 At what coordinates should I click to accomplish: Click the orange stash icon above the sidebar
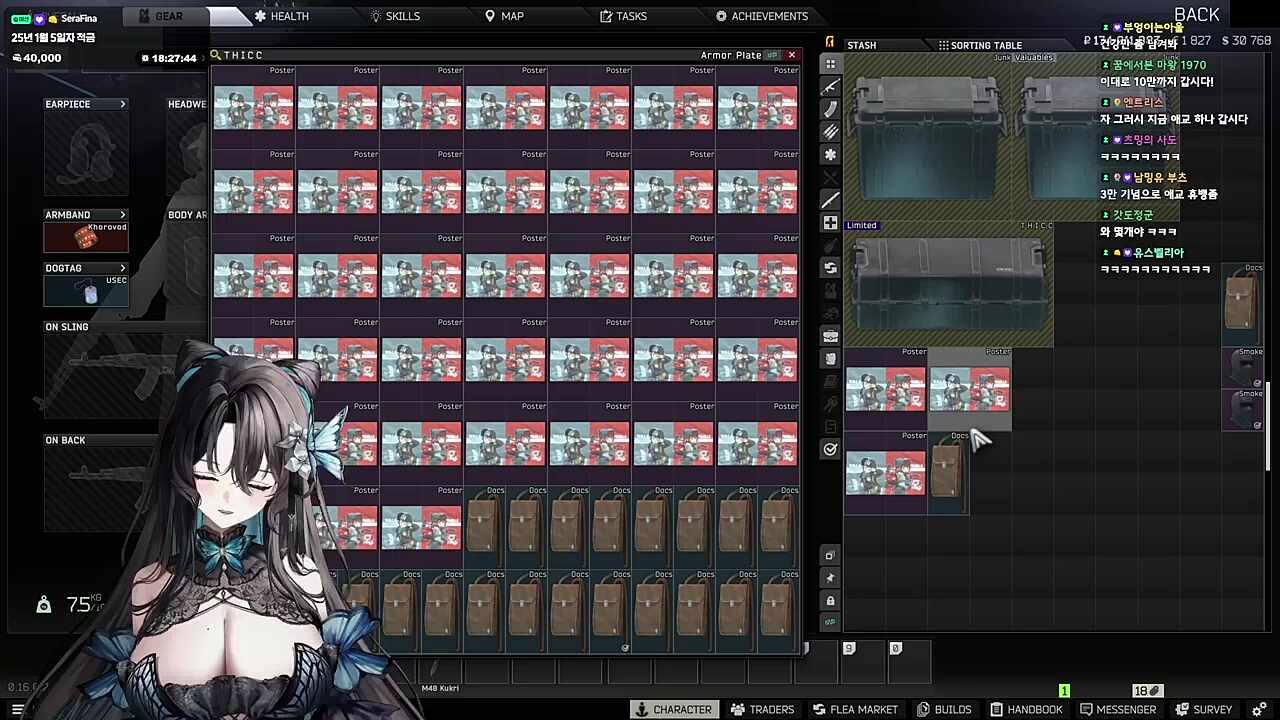coord(830,42)
